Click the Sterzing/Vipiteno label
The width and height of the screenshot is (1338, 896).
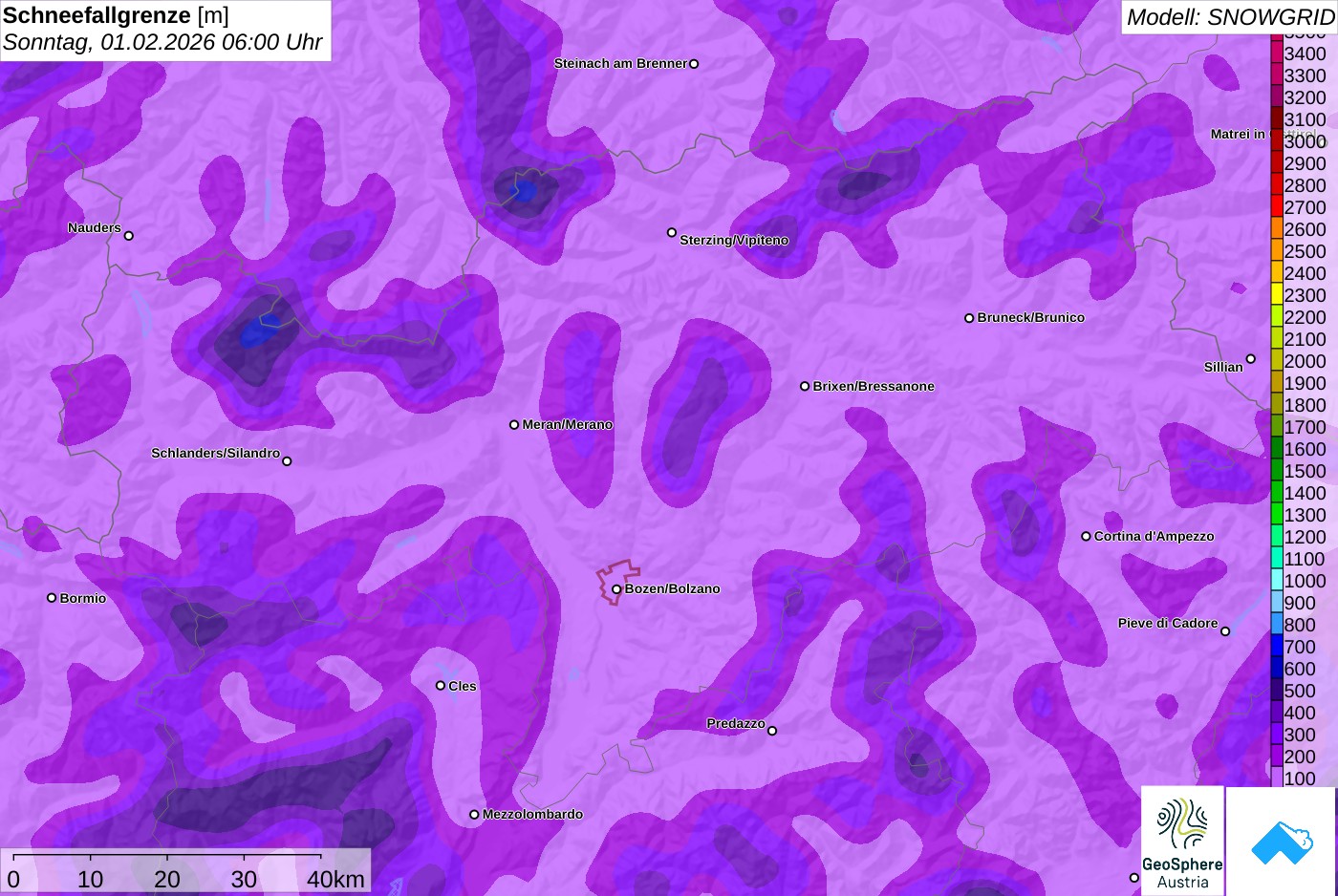[x=734, y=240]
